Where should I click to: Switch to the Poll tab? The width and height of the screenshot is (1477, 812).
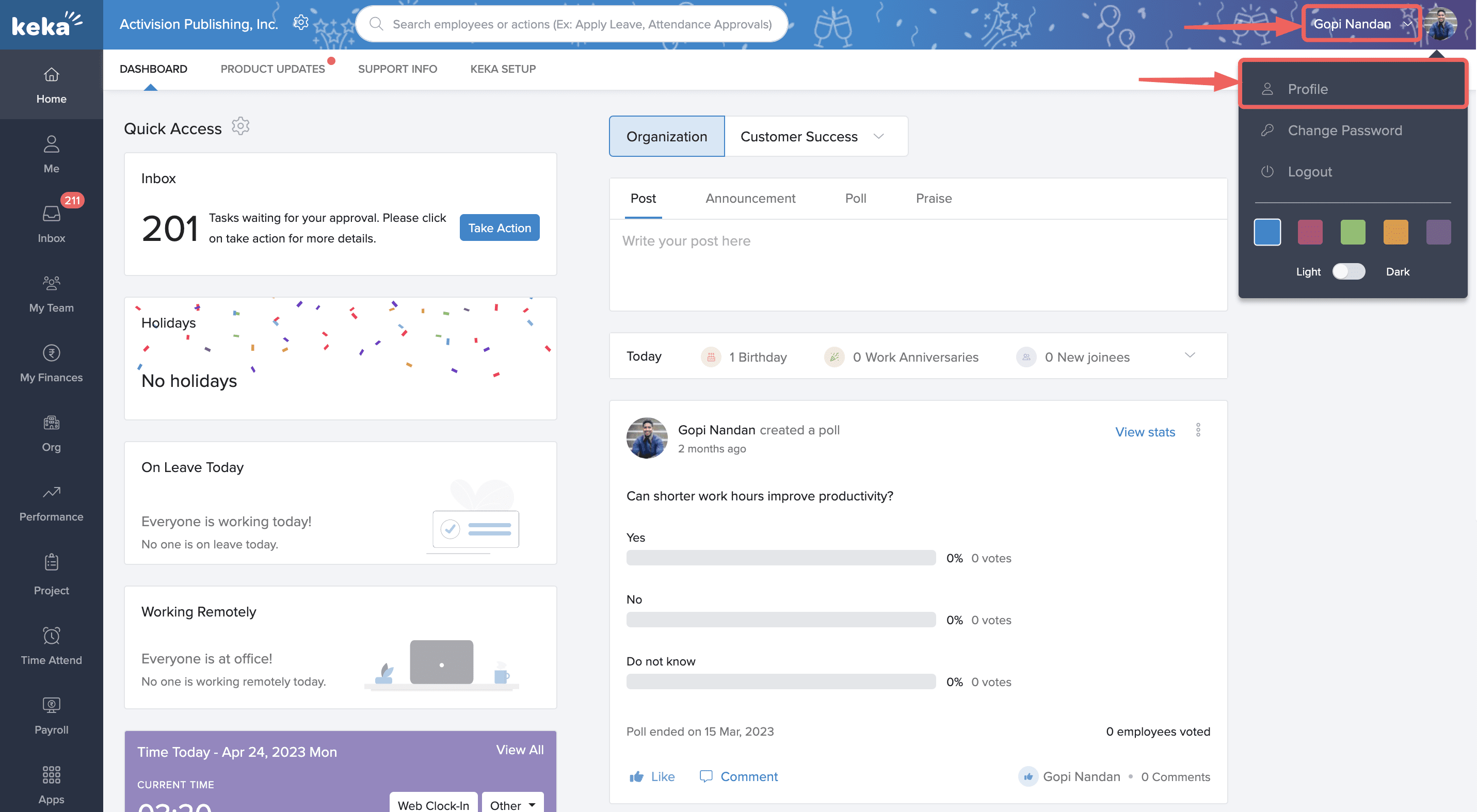coord(856,198)
